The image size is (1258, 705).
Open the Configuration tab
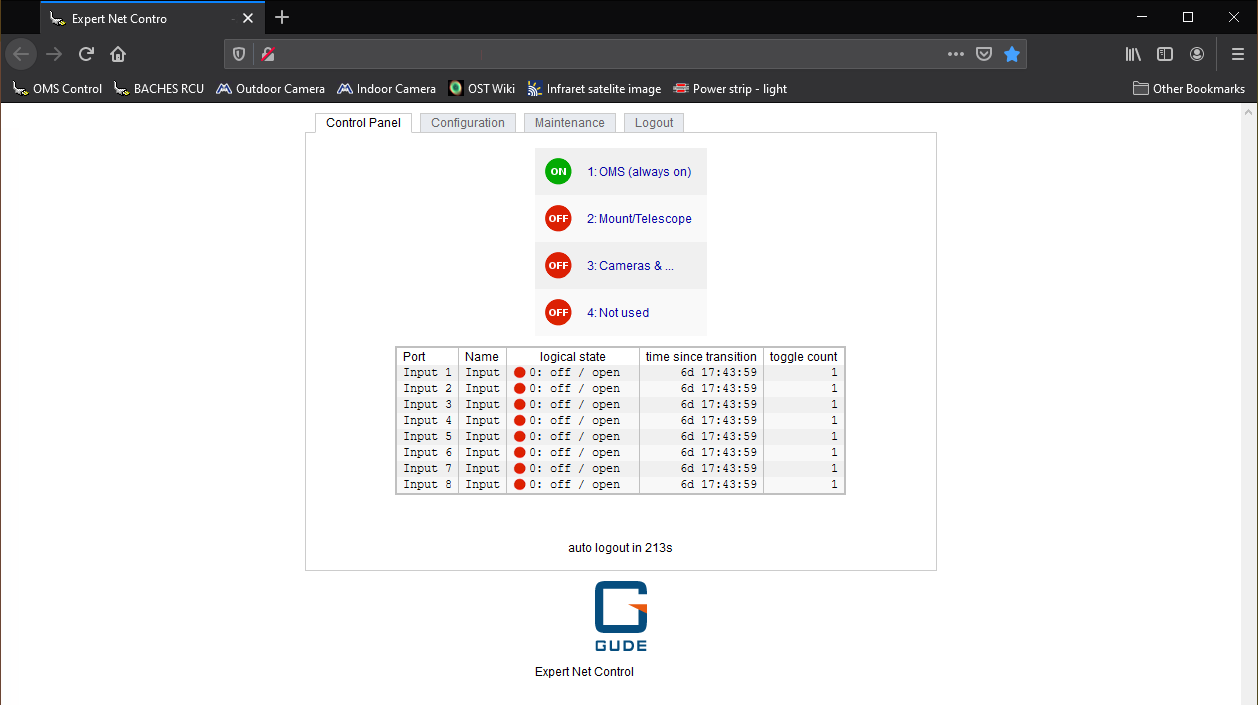[x=468, y=123]
